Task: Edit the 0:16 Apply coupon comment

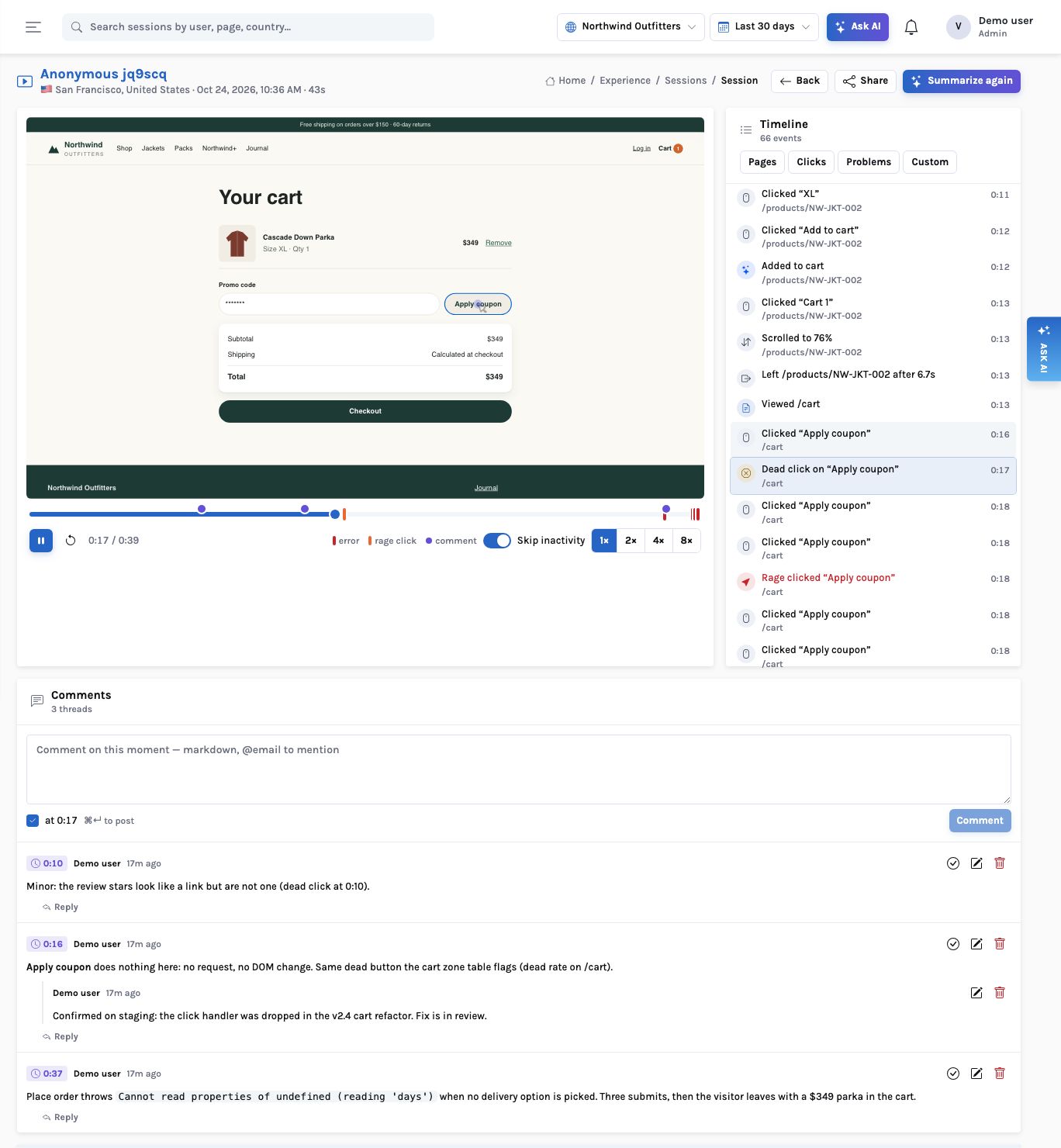Action: click(976, 944)
